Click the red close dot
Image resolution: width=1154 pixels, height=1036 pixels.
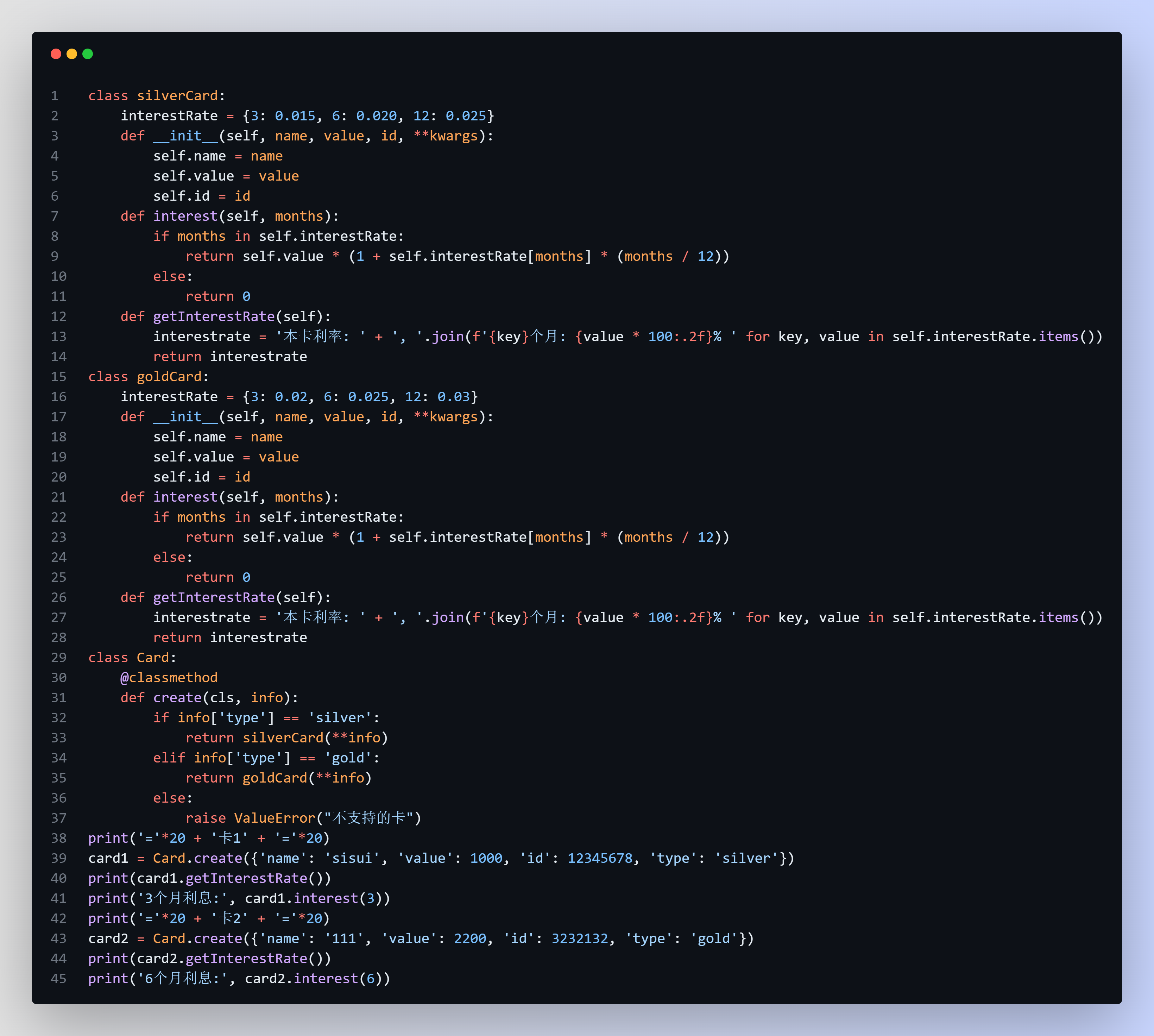coord(56,54)
